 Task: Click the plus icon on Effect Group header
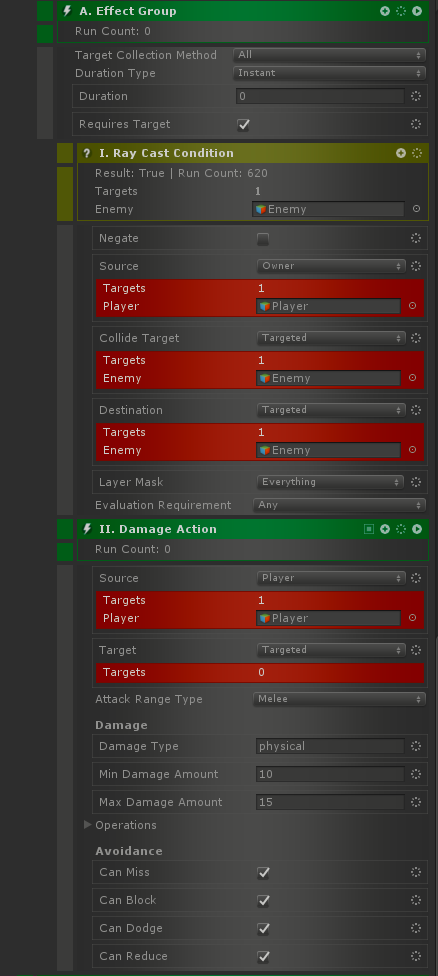pos(384,11)
